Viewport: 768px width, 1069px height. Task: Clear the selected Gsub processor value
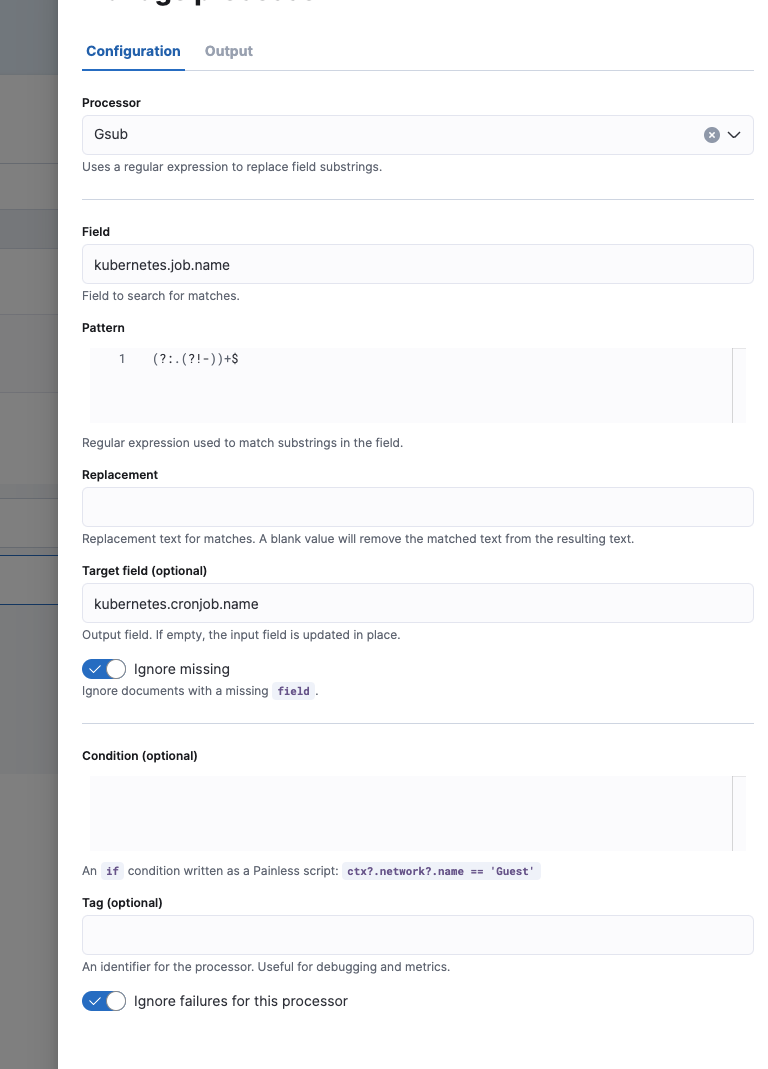[712, 135]
